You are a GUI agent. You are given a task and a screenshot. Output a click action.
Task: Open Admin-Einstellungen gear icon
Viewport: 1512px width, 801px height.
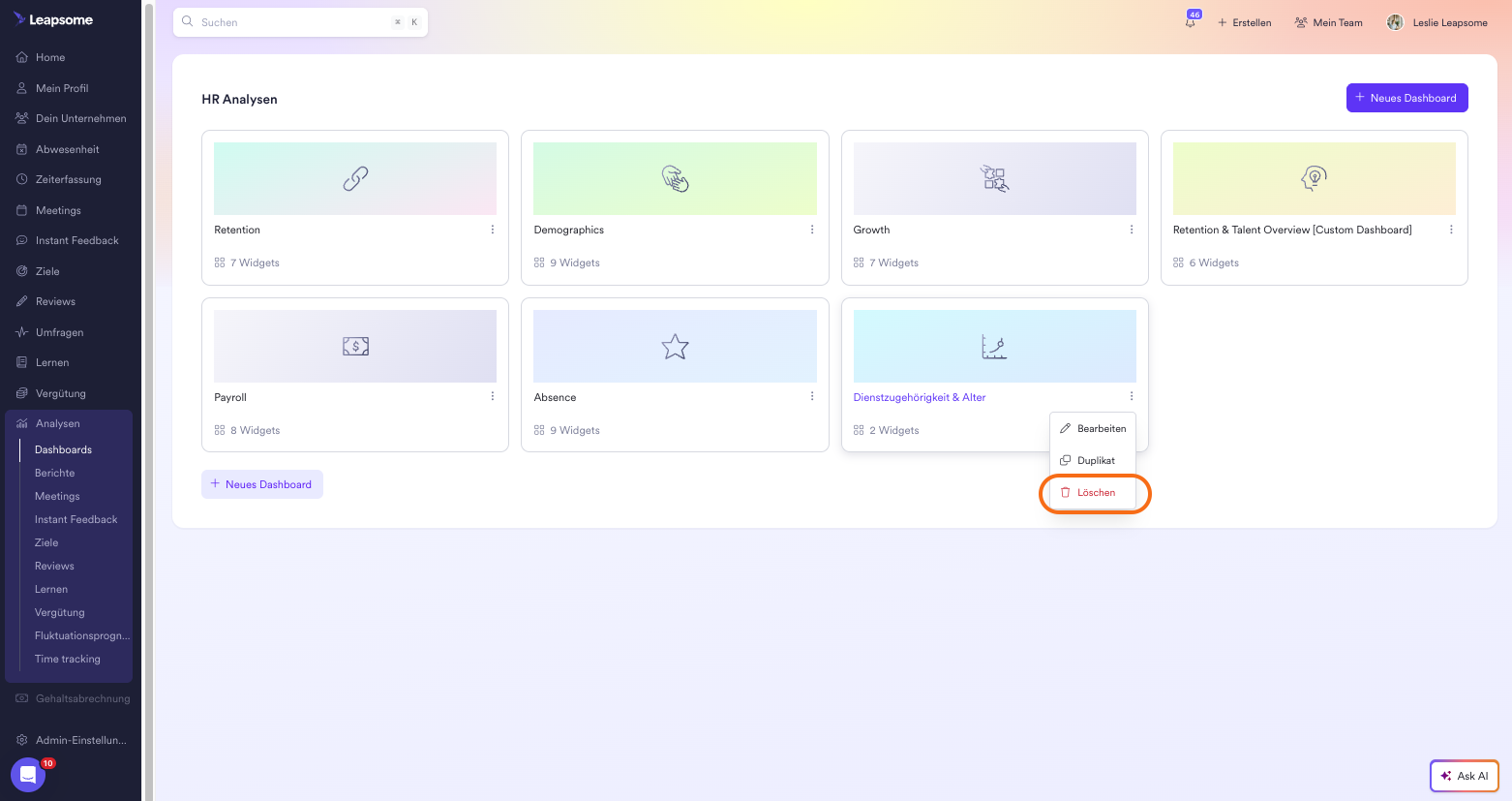pyautogui.click(x=21, y=740)
